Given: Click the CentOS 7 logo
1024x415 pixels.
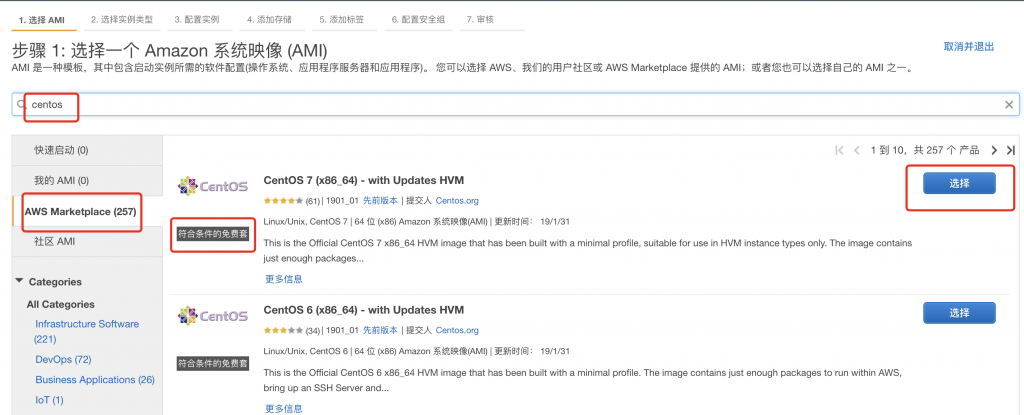Looking at the screenshot, I should pyautogui.click(x=213, y=186).
